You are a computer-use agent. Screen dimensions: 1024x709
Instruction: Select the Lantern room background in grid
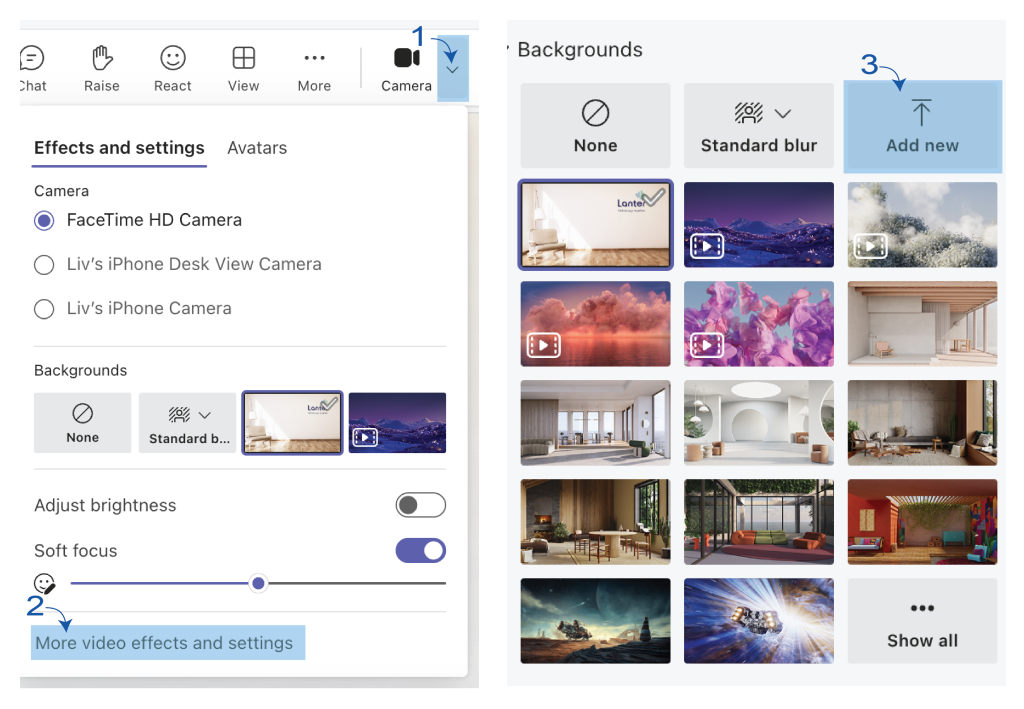point(596,225)
